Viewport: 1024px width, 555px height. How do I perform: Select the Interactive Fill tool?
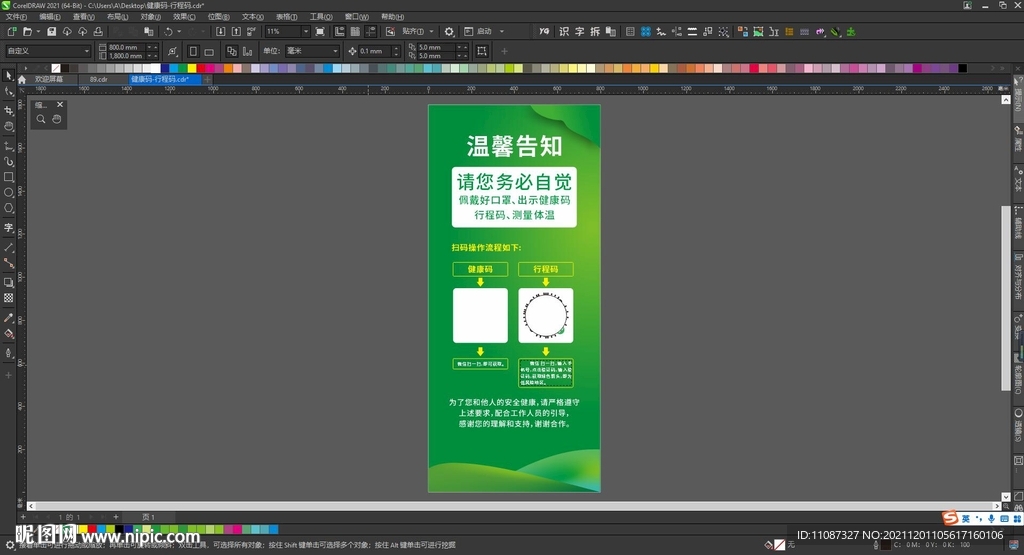pyautogui.click(x=8, y=334)
